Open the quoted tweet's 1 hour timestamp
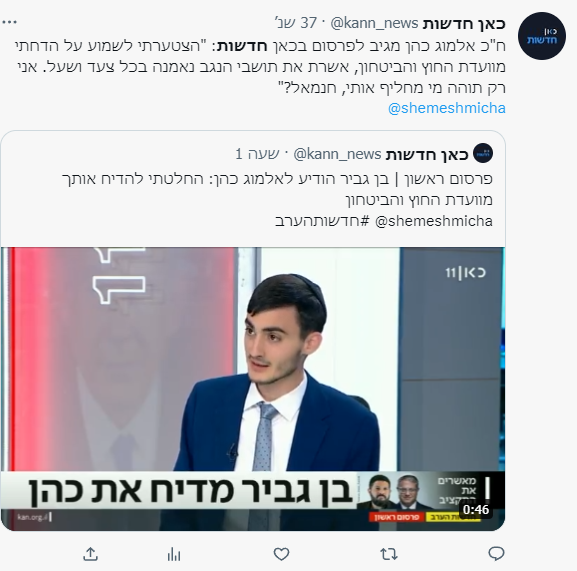The width and height of the screenshot is (577, 571). tap(257, 154)
